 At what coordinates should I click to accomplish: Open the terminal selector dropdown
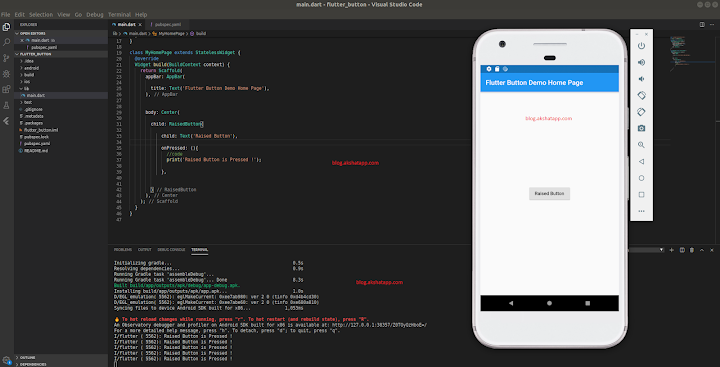tap(646, 250)
